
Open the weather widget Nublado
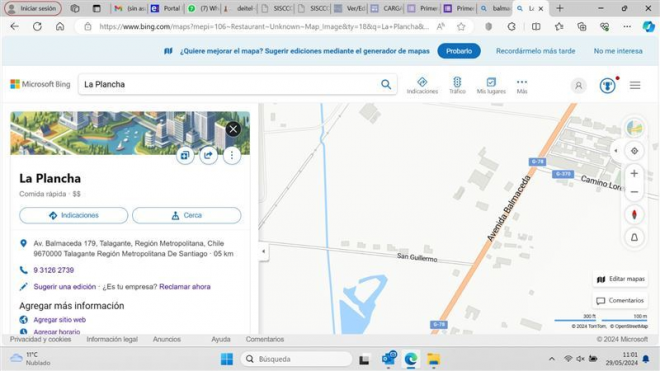point(29,359)
